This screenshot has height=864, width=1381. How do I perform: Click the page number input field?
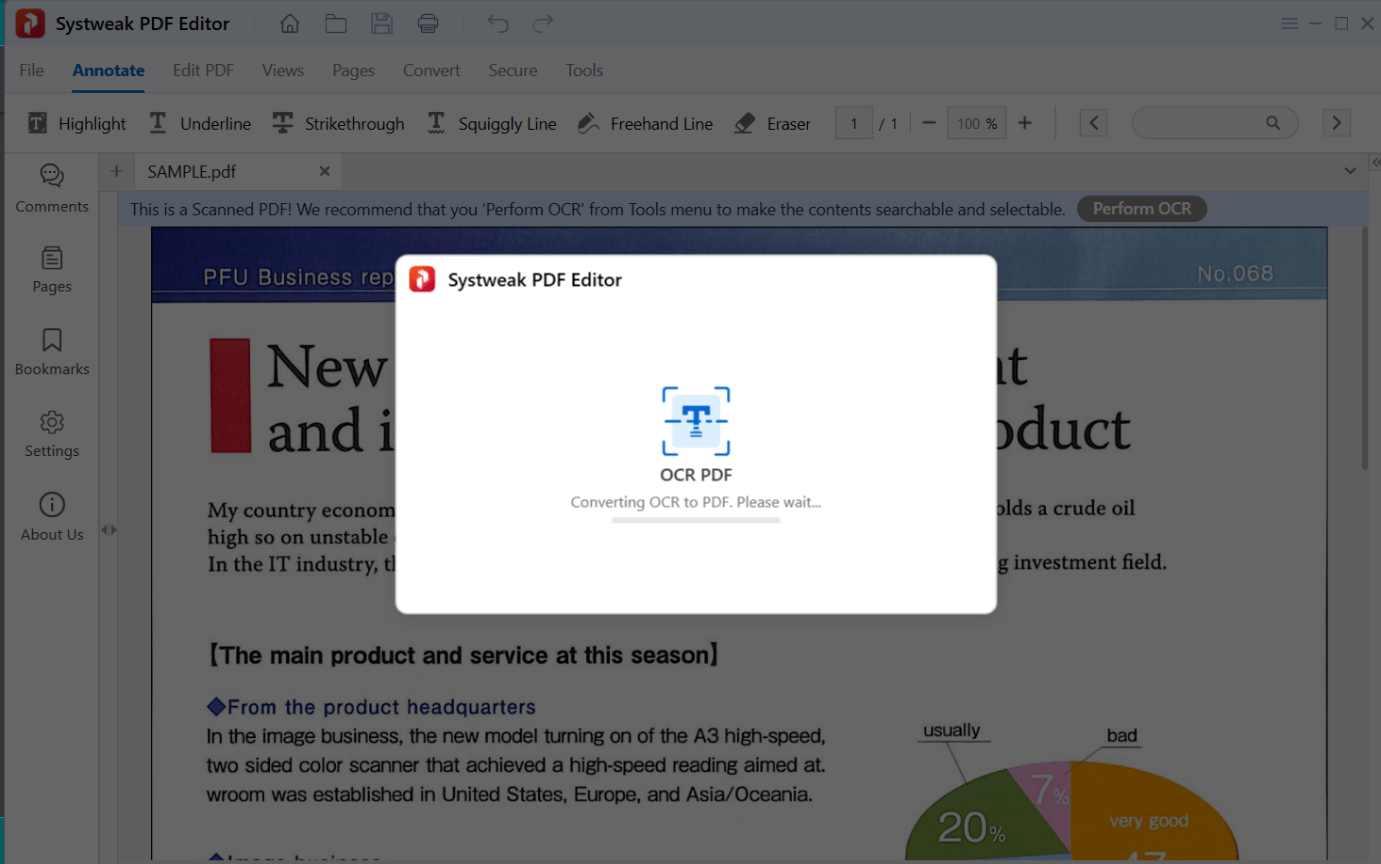tap(854, 123)
